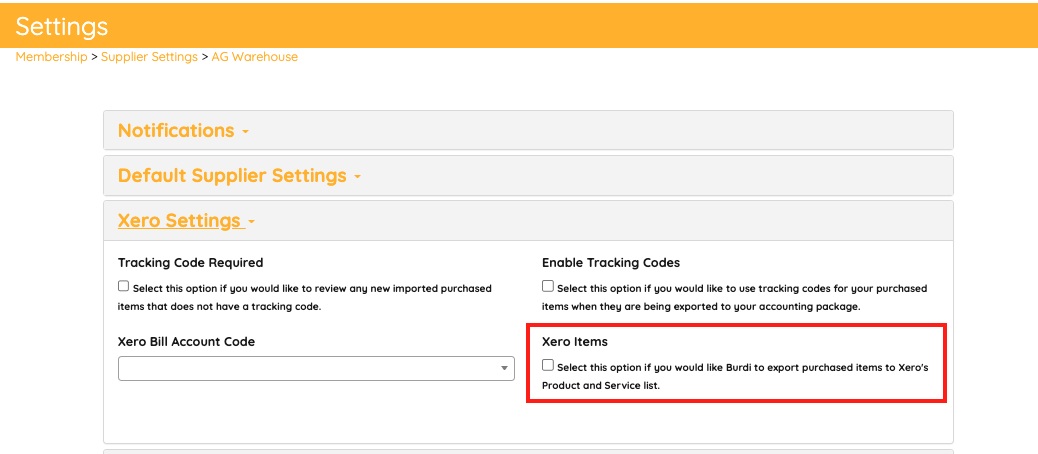Viewport: 1038px width, 454px height.
Task: Click the Xero Bill Account Code dropdown arrow
Action: point(505,370)
